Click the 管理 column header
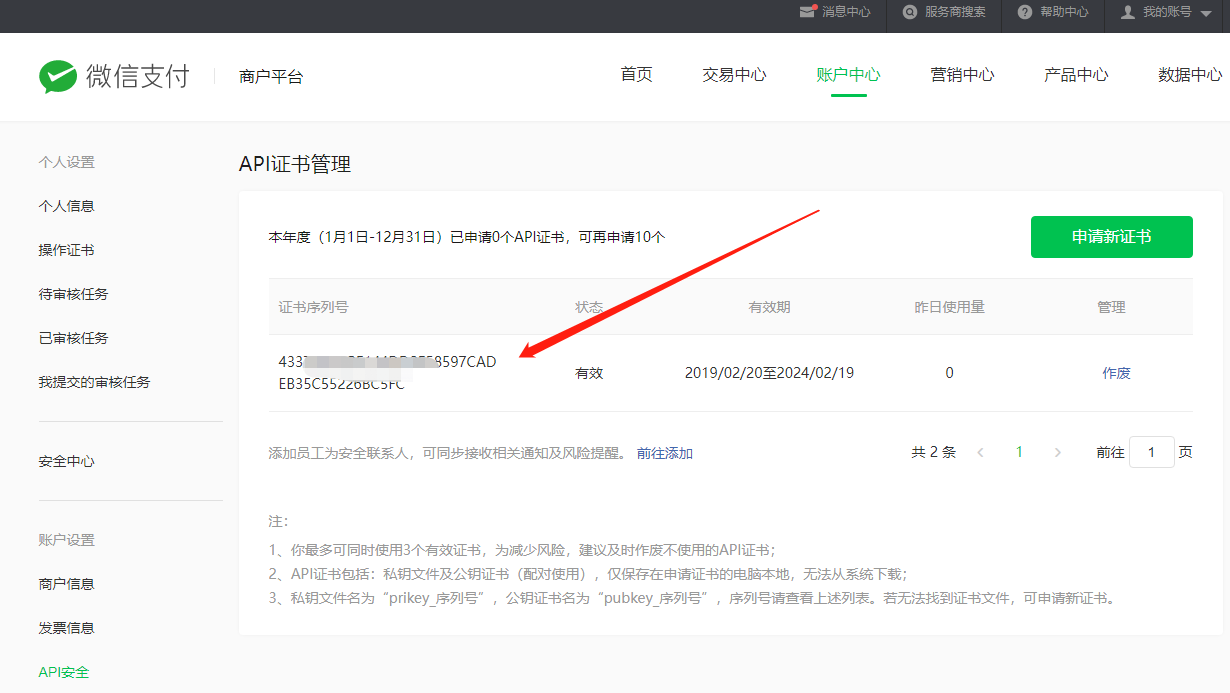This screenshot has height=693, width=1230. 1111,307
